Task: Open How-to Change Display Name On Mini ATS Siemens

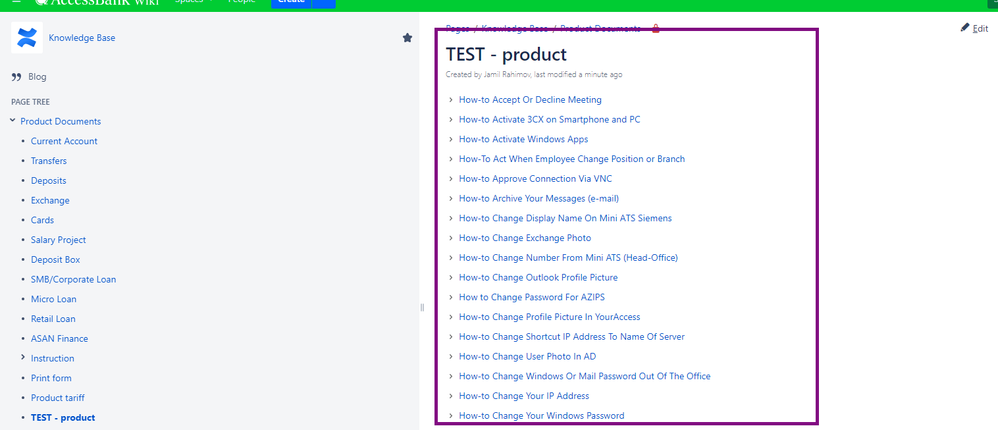Action: point(565,218)
